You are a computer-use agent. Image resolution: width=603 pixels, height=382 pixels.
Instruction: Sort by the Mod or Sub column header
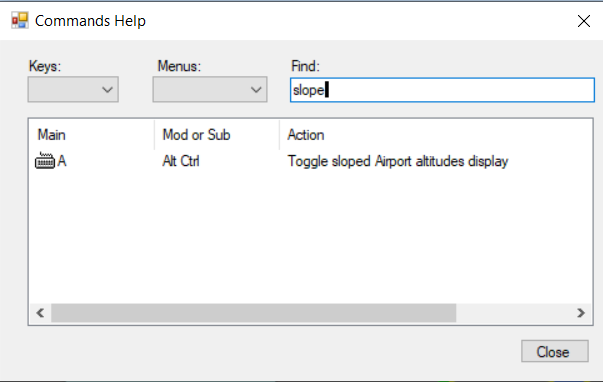click(x=217, y=135)
